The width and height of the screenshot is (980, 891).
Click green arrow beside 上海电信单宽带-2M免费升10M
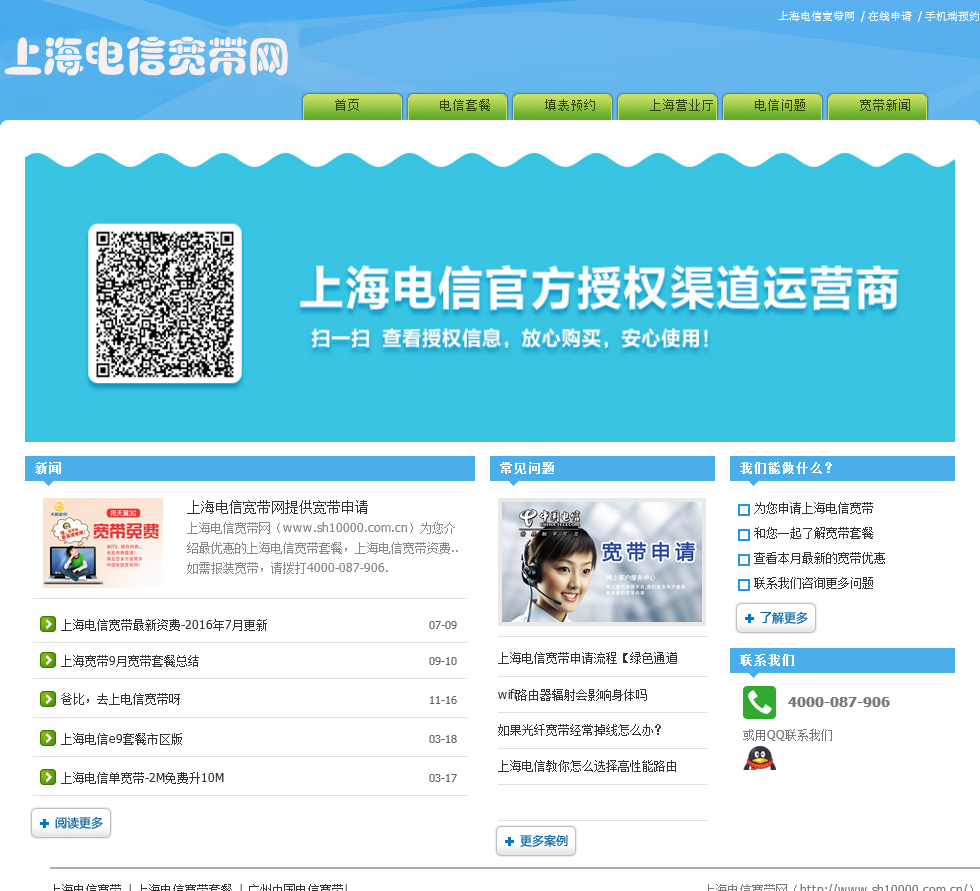click(48, 777)
